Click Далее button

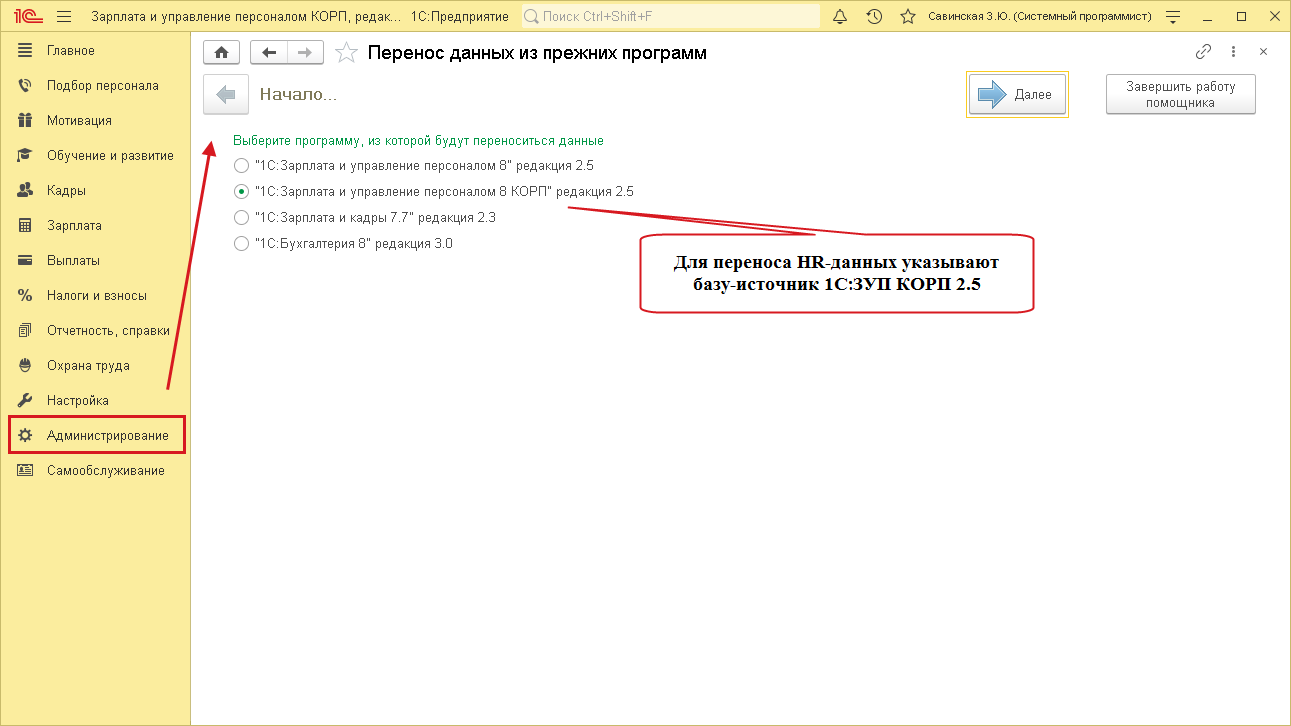[x=1017, y=94]
